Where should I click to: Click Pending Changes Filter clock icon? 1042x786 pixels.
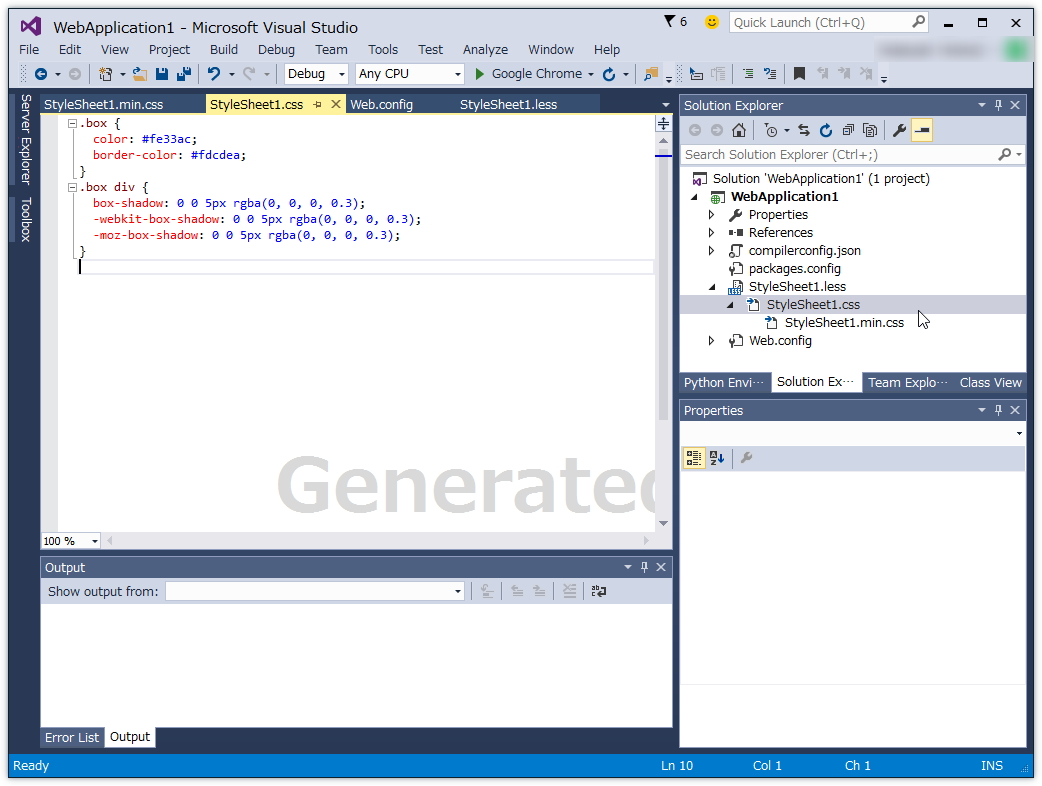pyautogui.click(x=771, y=130)
